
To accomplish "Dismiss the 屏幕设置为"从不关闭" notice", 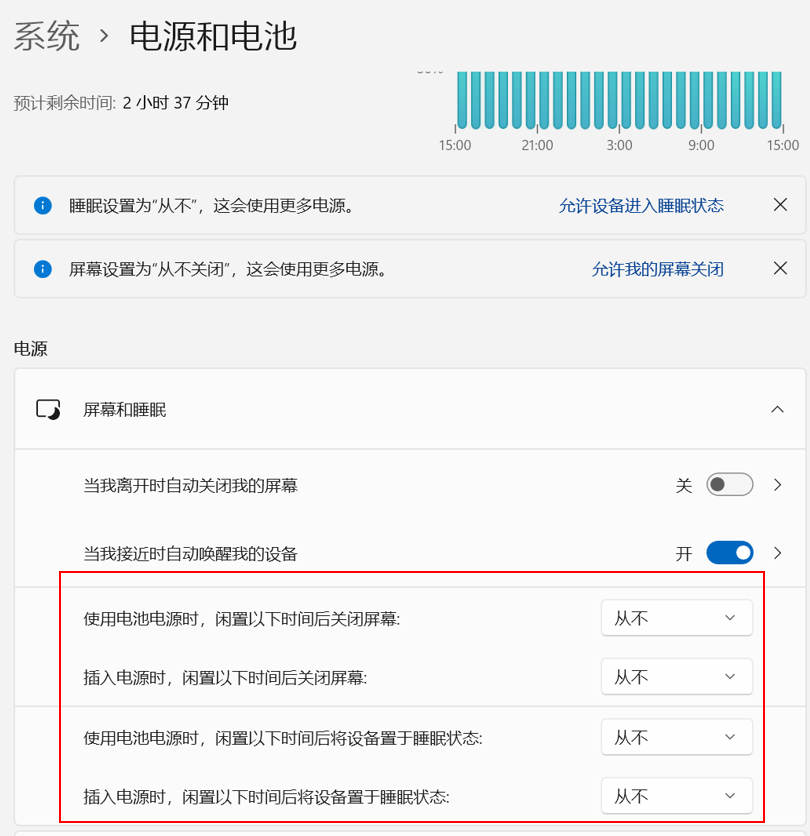I will coord(781,268).
